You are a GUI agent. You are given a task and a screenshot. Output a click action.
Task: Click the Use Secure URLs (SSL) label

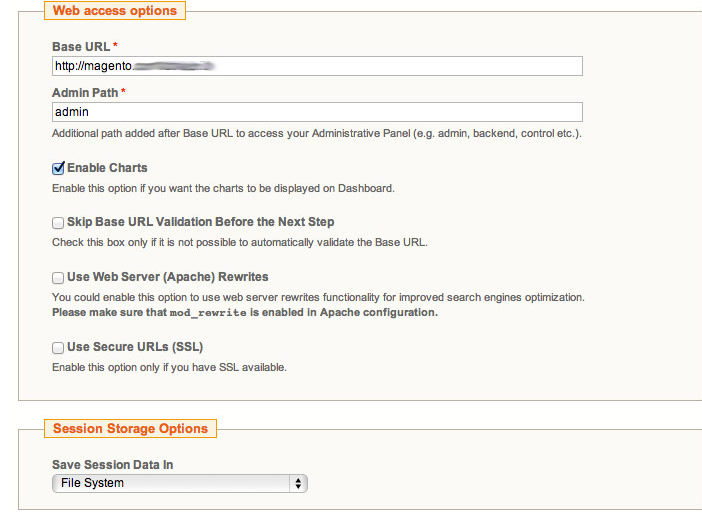coord(135,347)
